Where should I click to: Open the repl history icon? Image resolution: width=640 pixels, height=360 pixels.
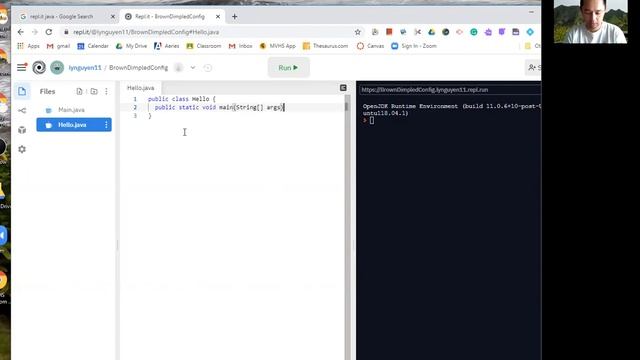pyautogui.click(x=208, y=68)
